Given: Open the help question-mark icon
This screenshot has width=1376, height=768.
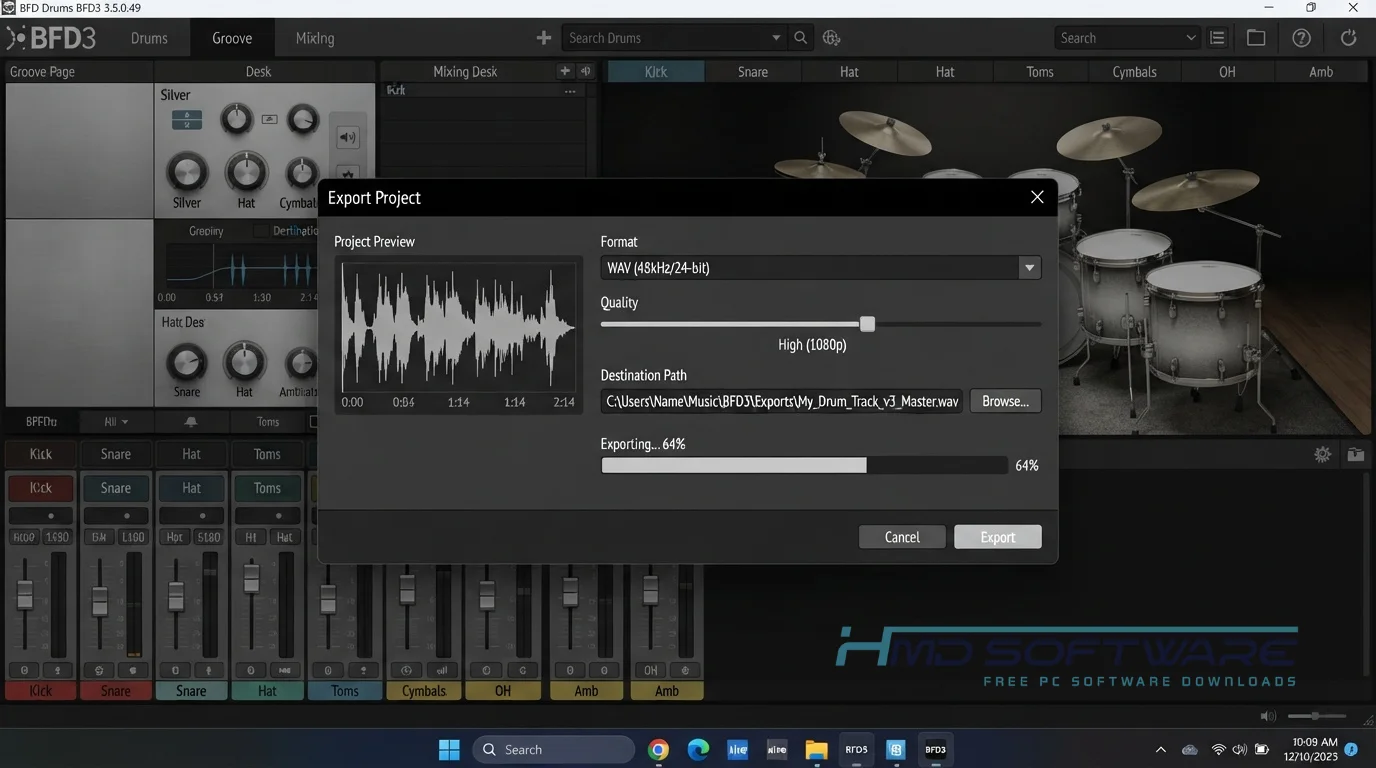Looking at the screenshot, I should tap(1301, 38).
